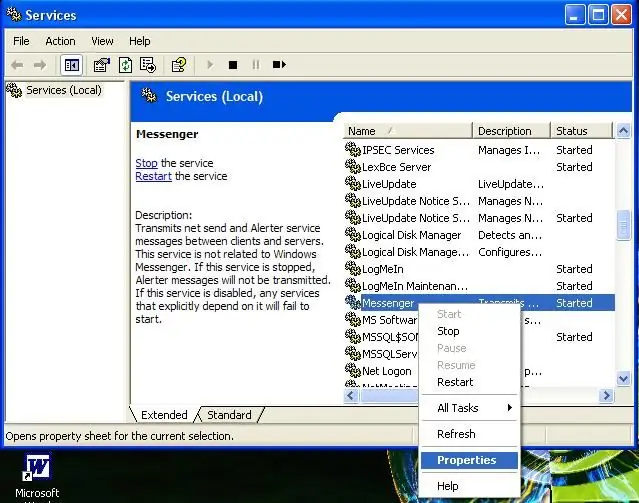Select the LogMeIn Maintenan... service
Screen dimensions: 639x503
pyautogui.click(x=415, y=286)
